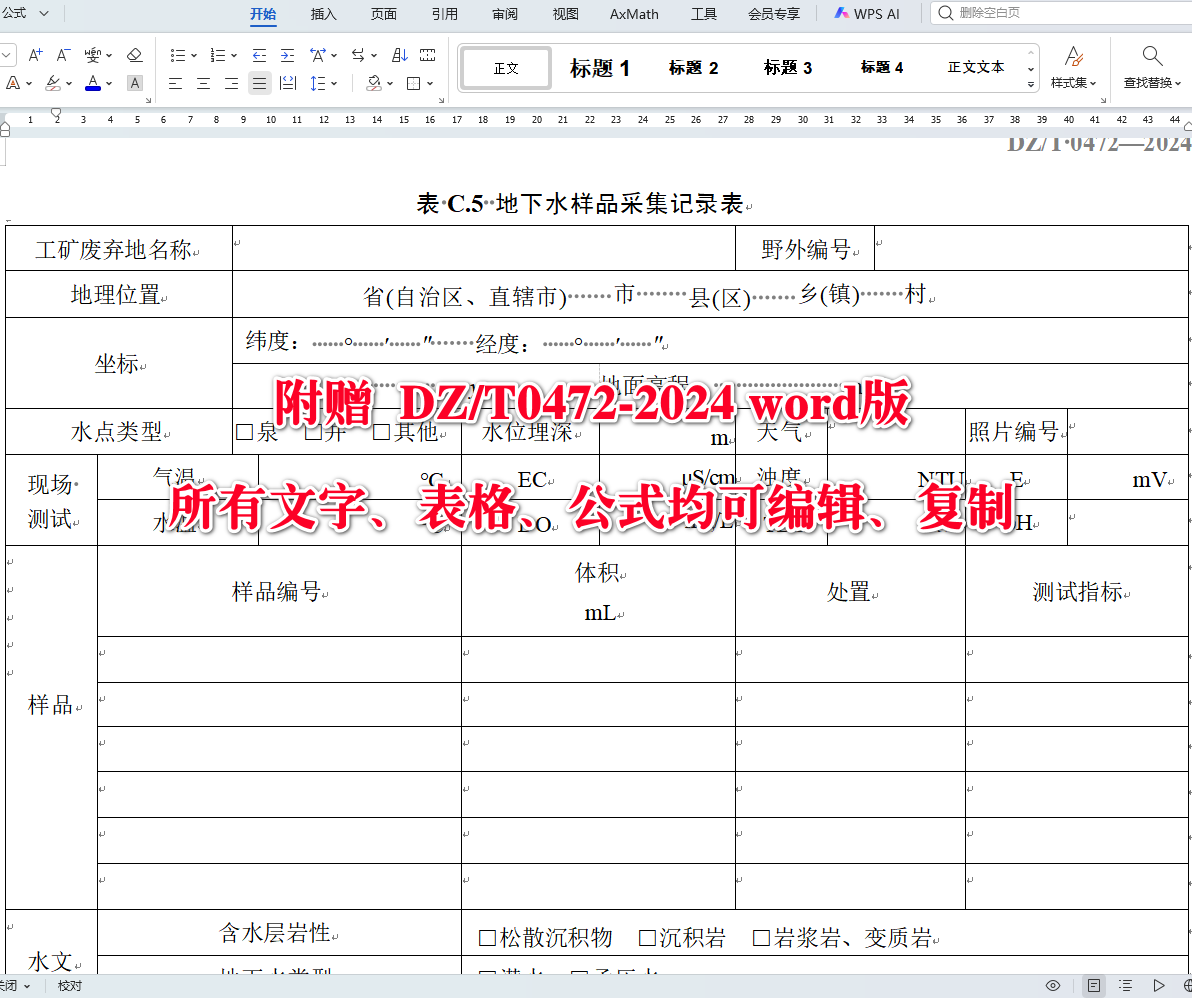1192x998 pixels.
Task: Select the phonetic guide (拼音指南) icon
Action: pos(92,55)
